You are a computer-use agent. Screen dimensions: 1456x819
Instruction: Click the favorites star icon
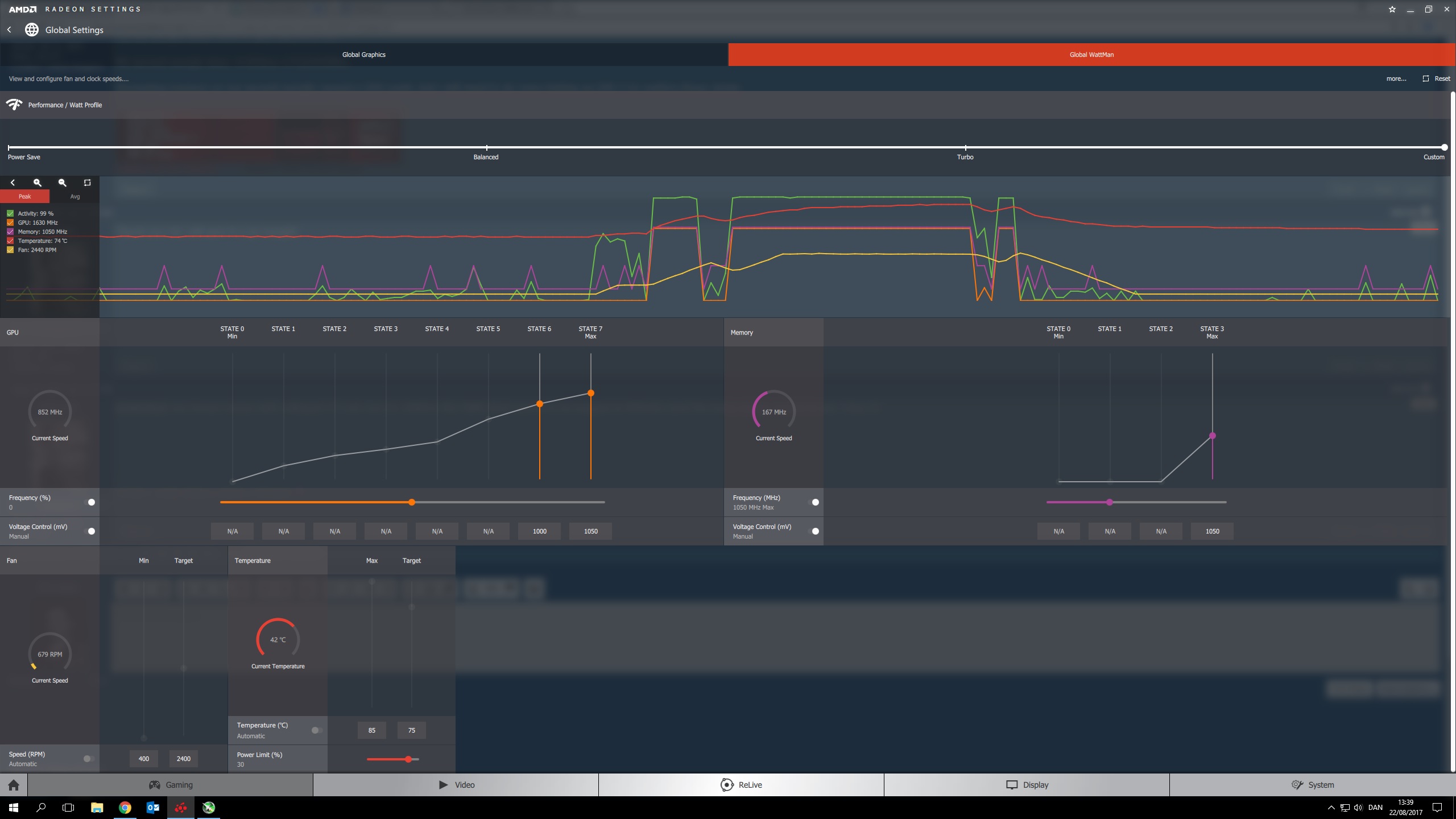(1392, 9)
